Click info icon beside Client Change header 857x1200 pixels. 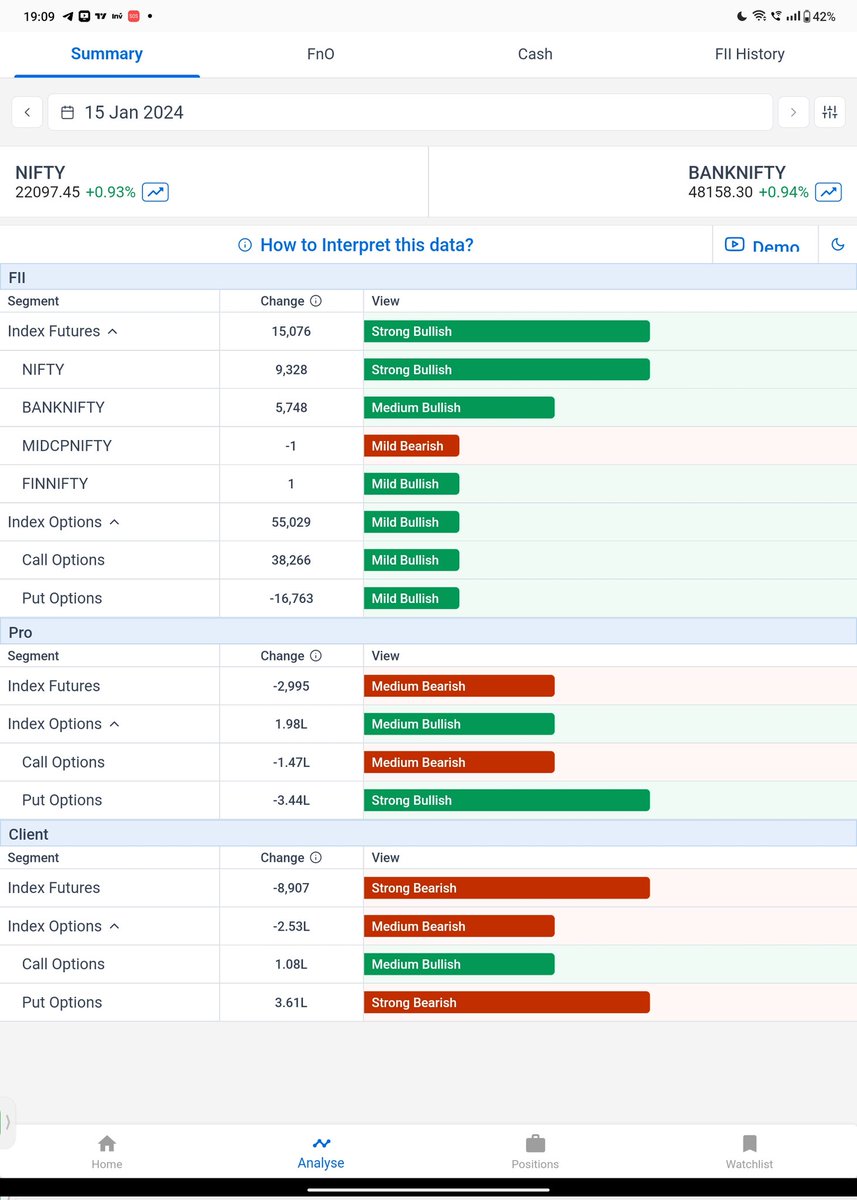pyautogui.click(x=316, y=858)
